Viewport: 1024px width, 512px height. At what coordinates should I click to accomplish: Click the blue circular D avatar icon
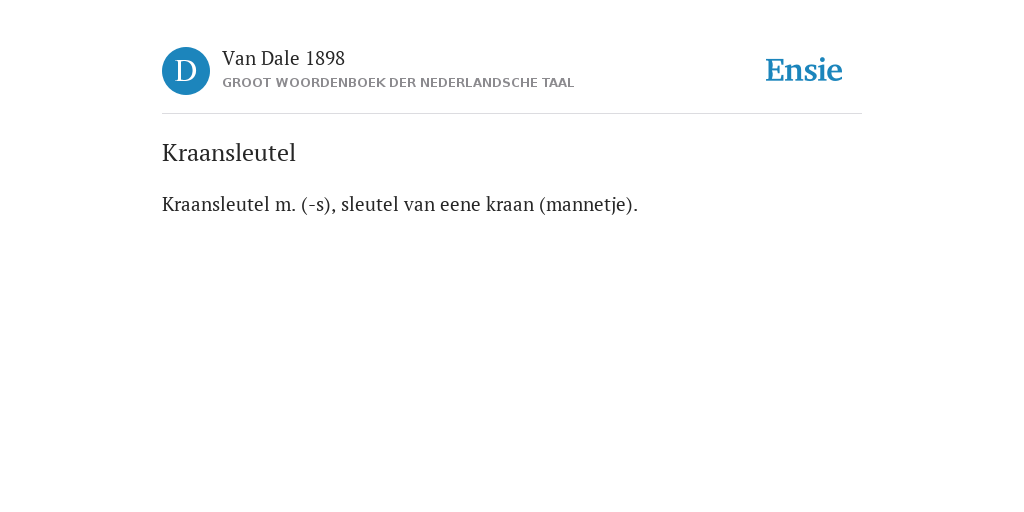pos(186,71)
